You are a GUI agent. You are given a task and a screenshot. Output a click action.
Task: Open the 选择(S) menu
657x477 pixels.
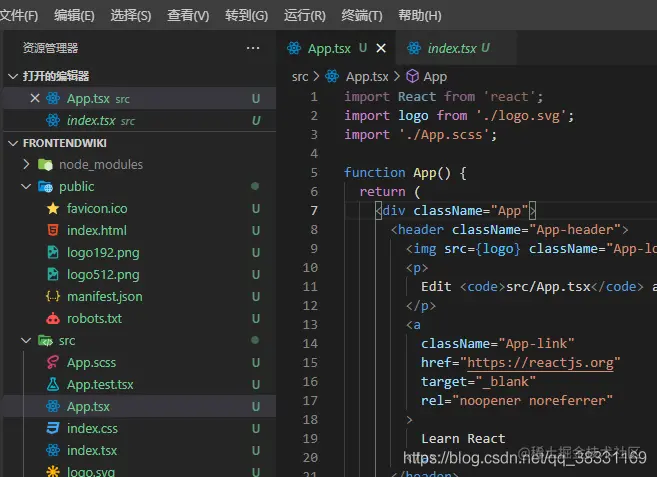[131, 16]
